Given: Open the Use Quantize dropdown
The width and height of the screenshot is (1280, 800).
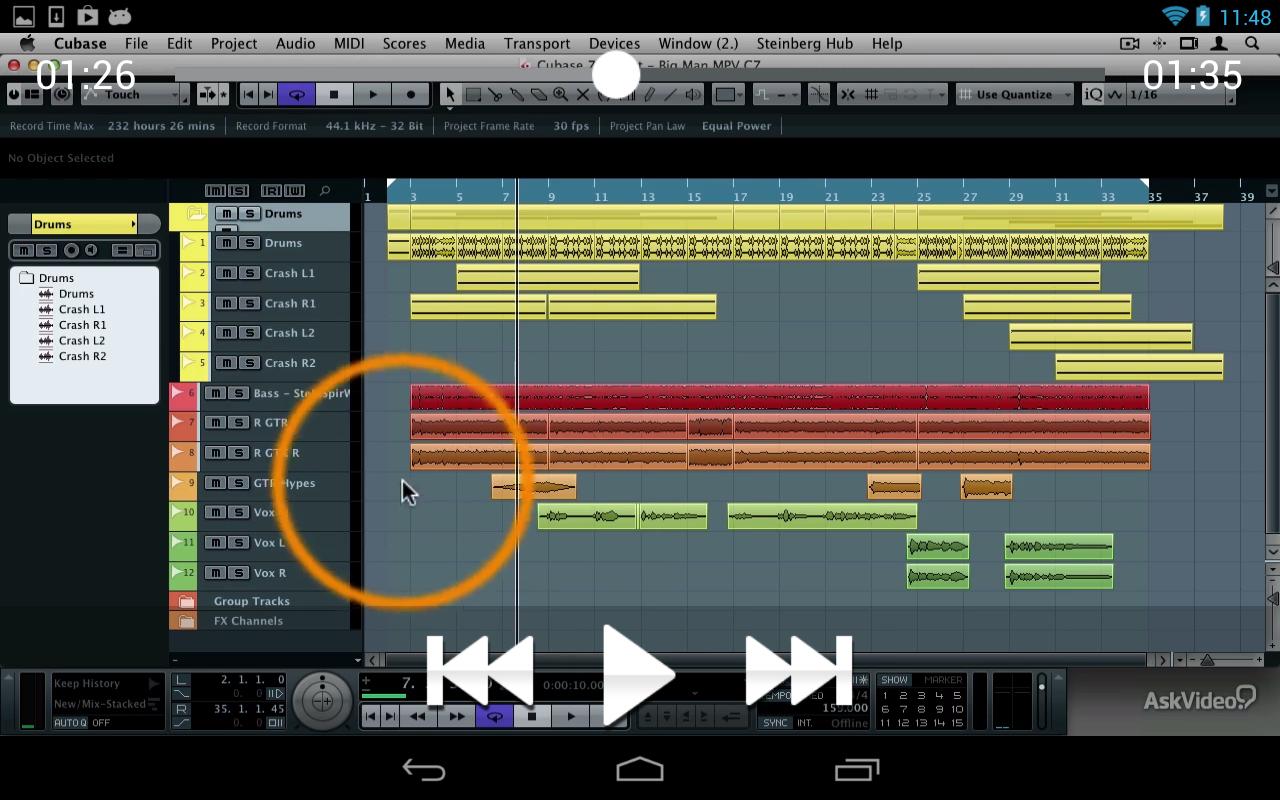Looking at the screenshot, I should 1014,95.
